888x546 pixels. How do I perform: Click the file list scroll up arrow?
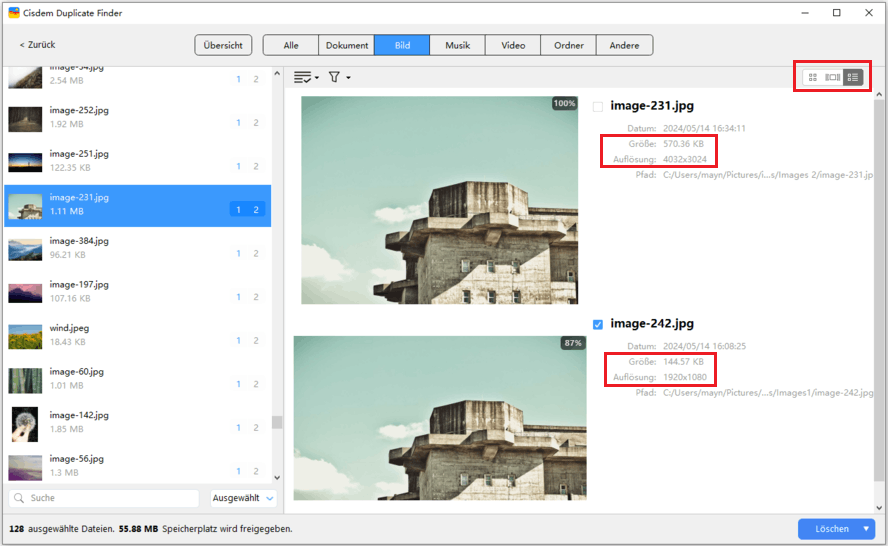tap(277, 74)
